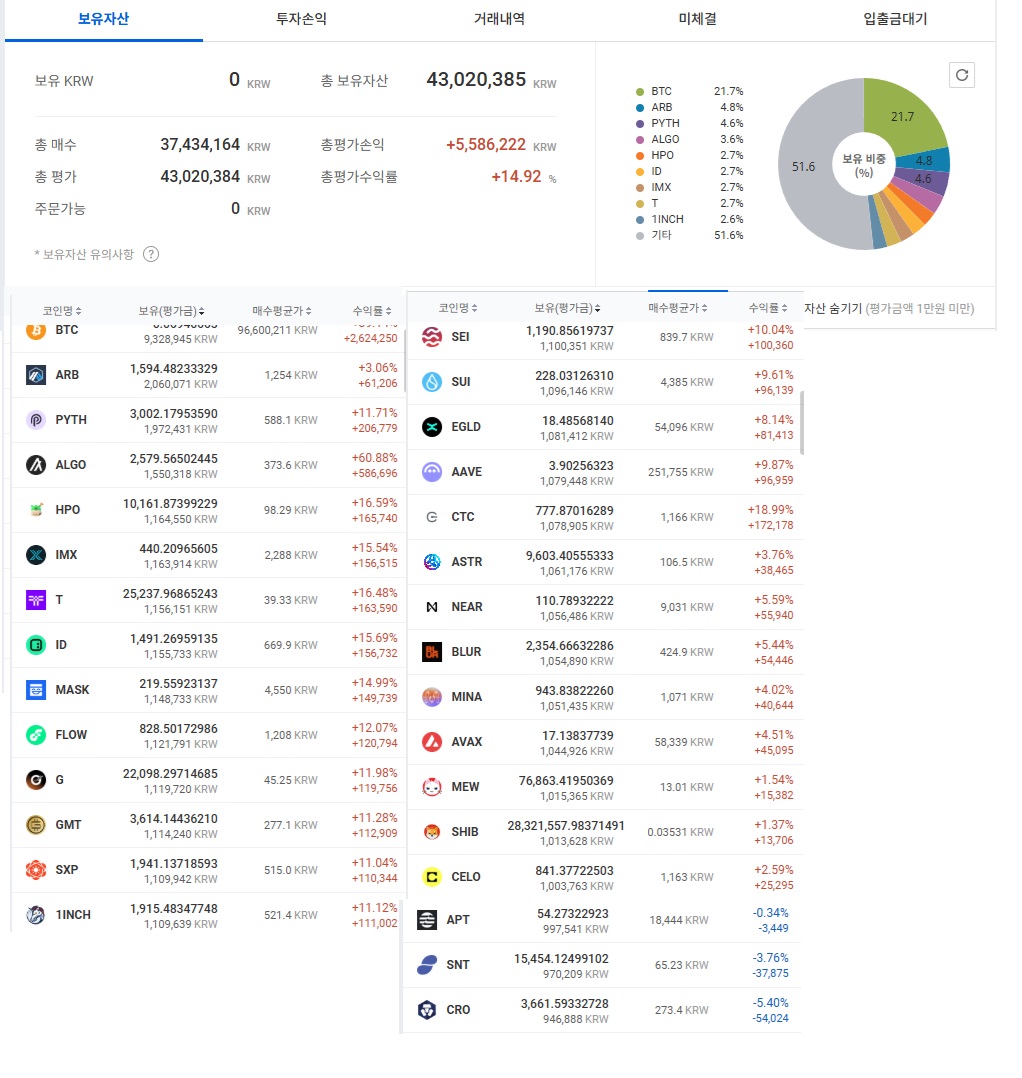1022x1078 pixels.
Task: Click the SXP coin icon
Action: [x=36, y=870]
